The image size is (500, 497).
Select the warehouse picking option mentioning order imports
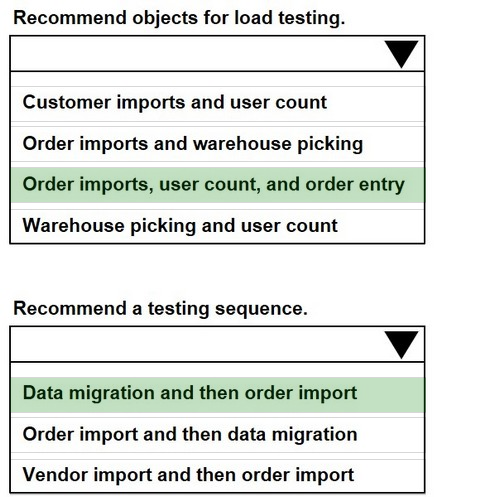pos(217,144)
